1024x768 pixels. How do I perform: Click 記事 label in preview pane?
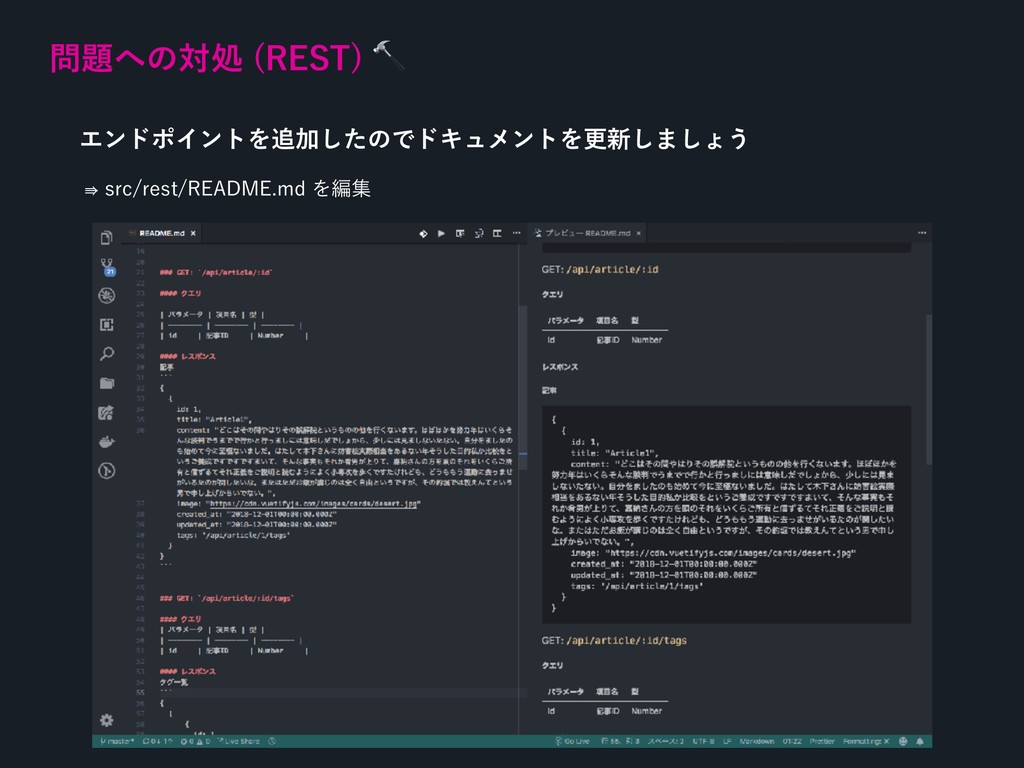pos(549,390)
